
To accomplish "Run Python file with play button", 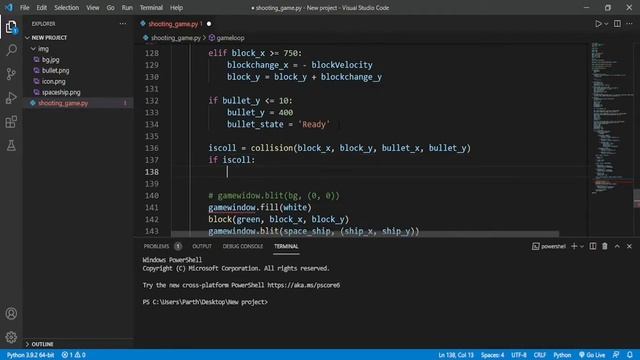I will click(x=598, y=24).
